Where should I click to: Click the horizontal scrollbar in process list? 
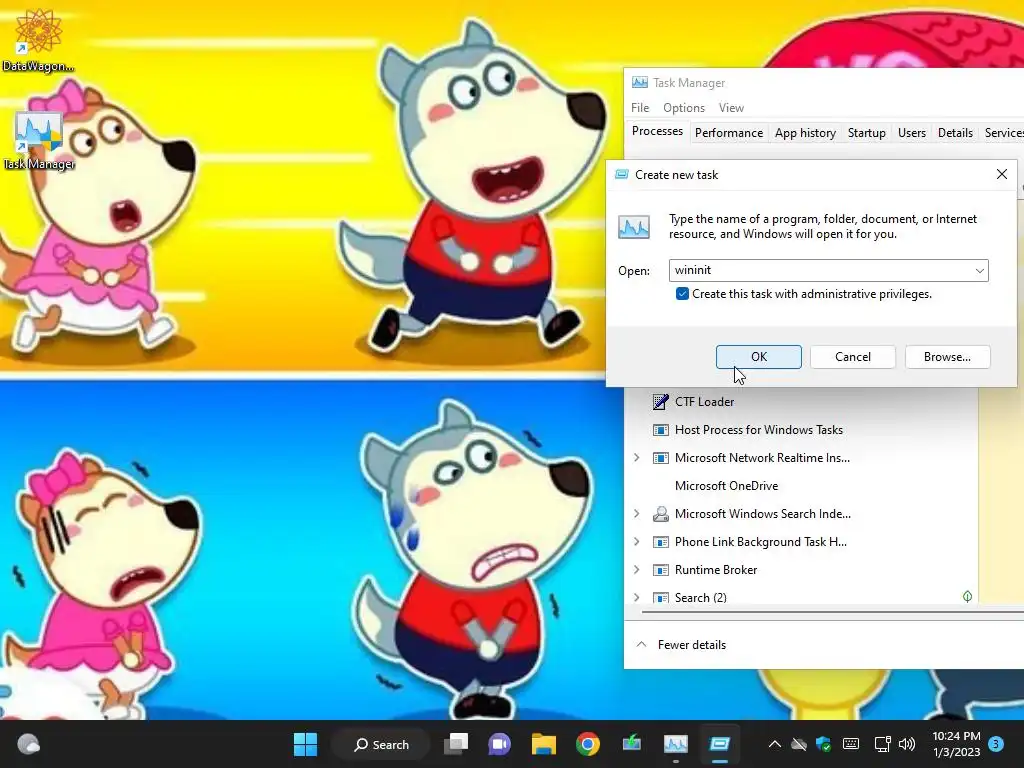pos(833,612)
